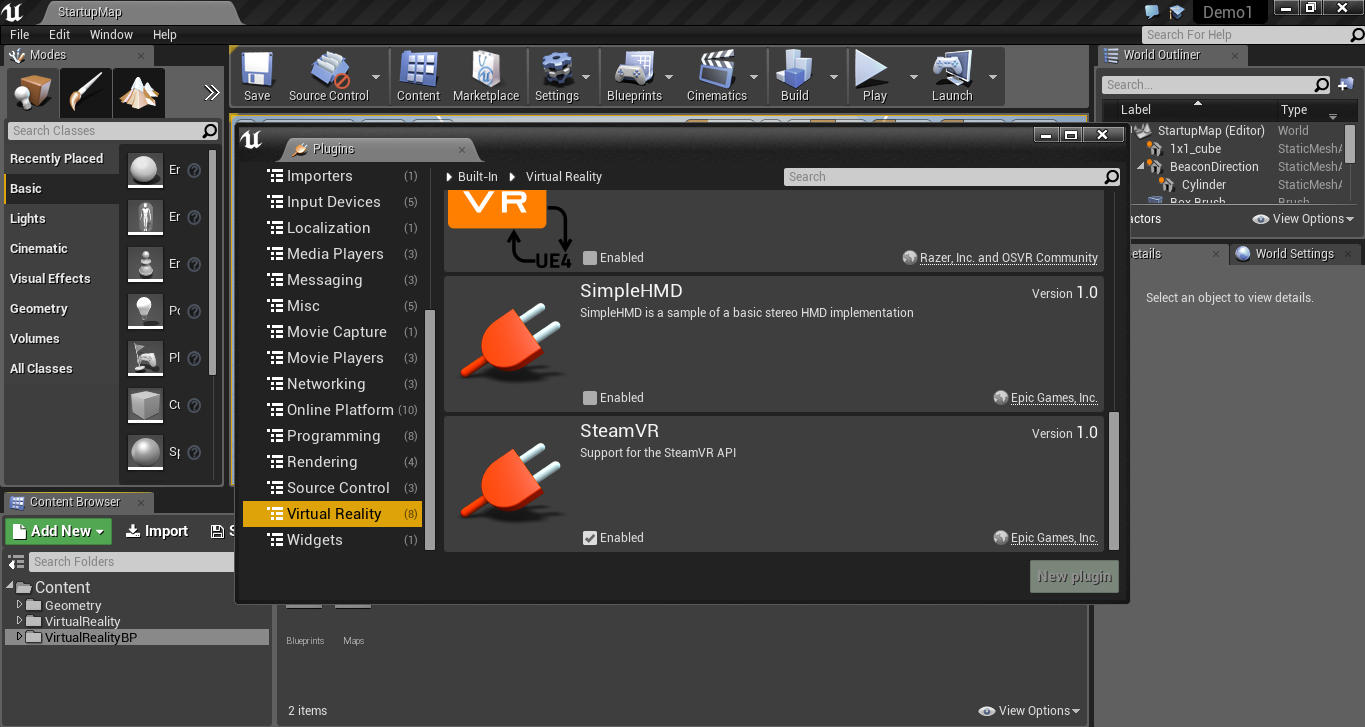1365x727 pixels.
Task: Open Cinematics in the toolbar
Action: (x=716, y=76)
